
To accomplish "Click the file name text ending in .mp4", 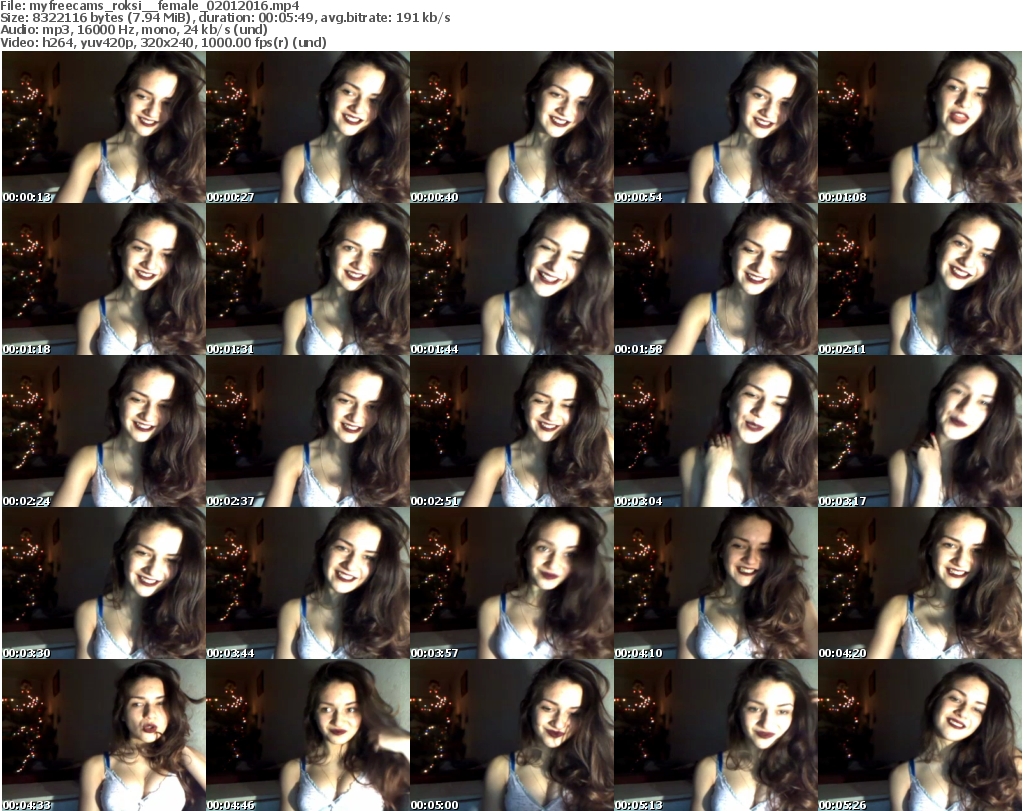I will click(x=164, y=6).
